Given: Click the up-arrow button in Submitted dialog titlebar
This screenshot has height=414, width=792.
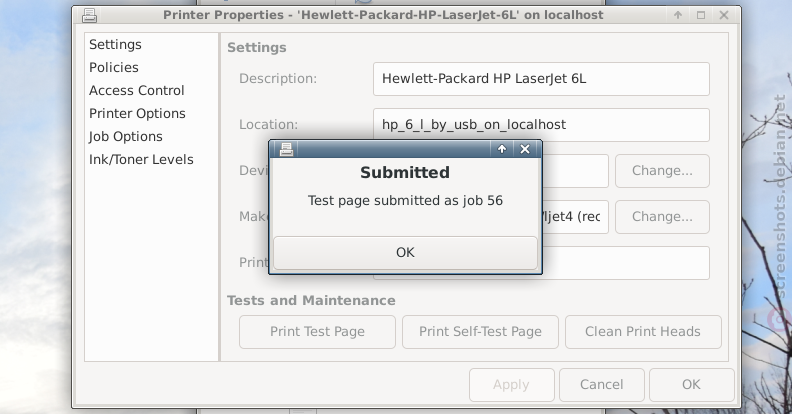Looking at the screenshot, I should 502,149.
